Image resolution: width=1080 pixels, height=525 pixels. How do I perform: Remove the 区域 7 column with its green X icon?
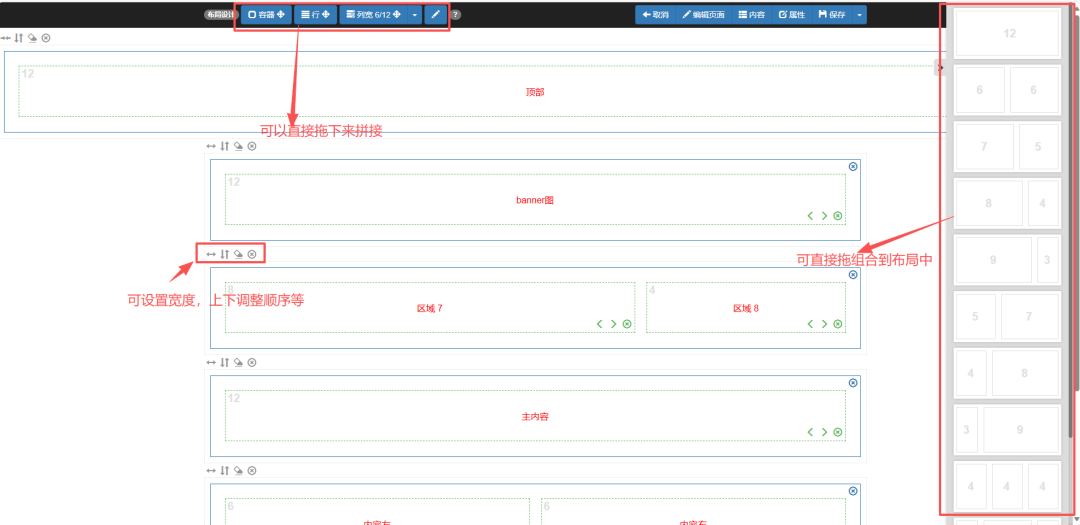coord(627,324)
